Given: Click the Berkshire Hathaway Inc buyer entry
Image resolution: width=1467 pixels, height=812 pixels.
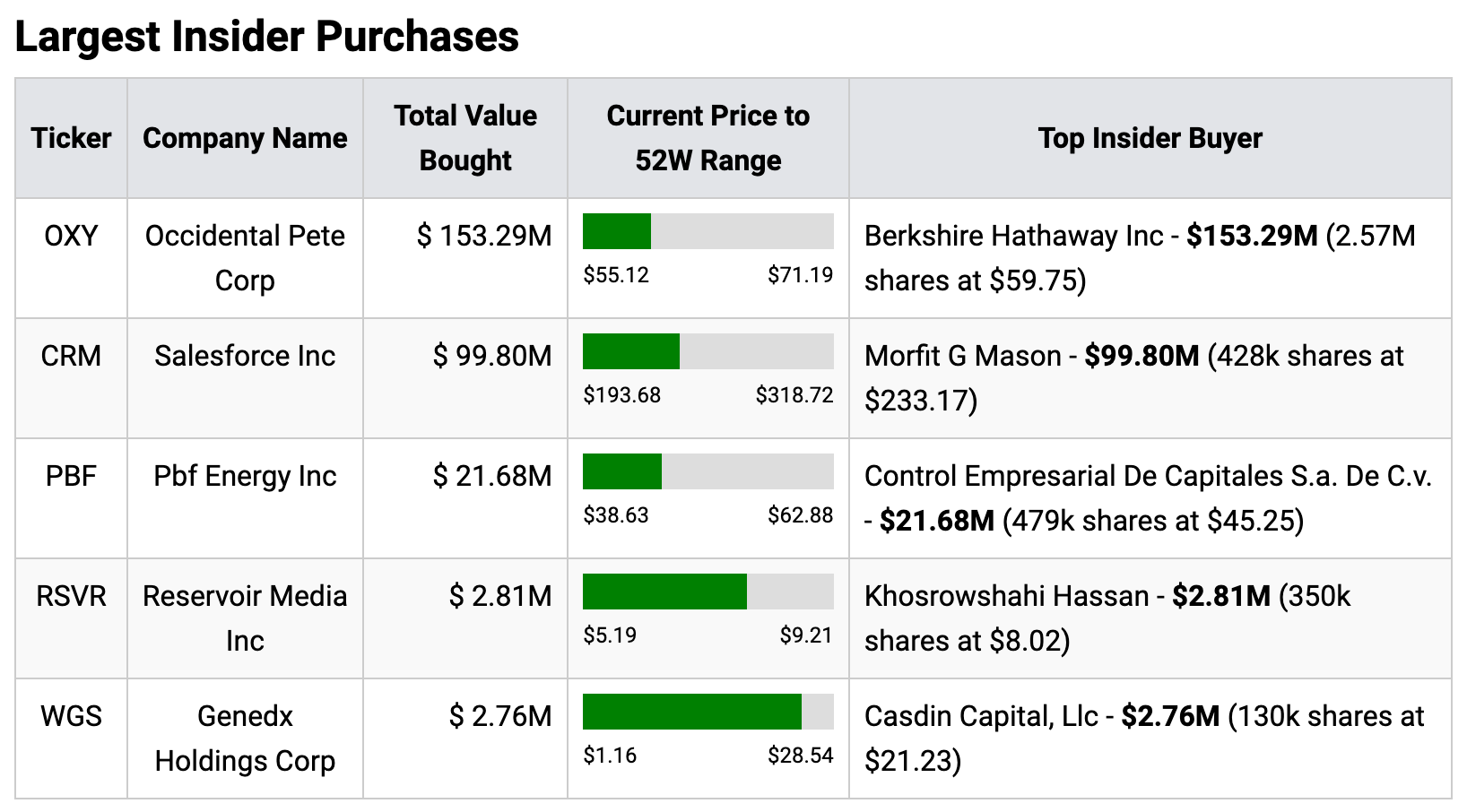Looking at the screenshot, I should pyautogui.click(x=1140, y=258).
